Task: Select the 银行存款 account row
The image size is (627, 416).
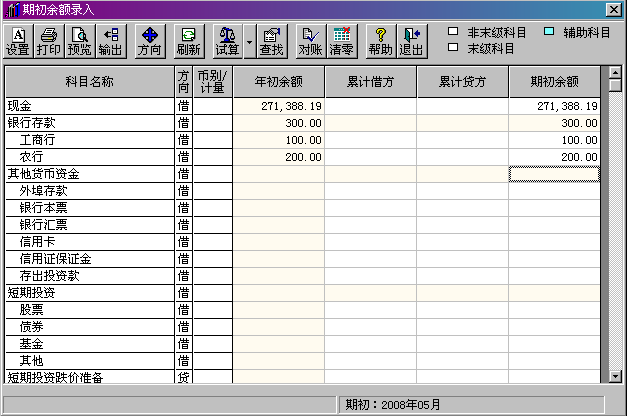Action: pos(90,123)
